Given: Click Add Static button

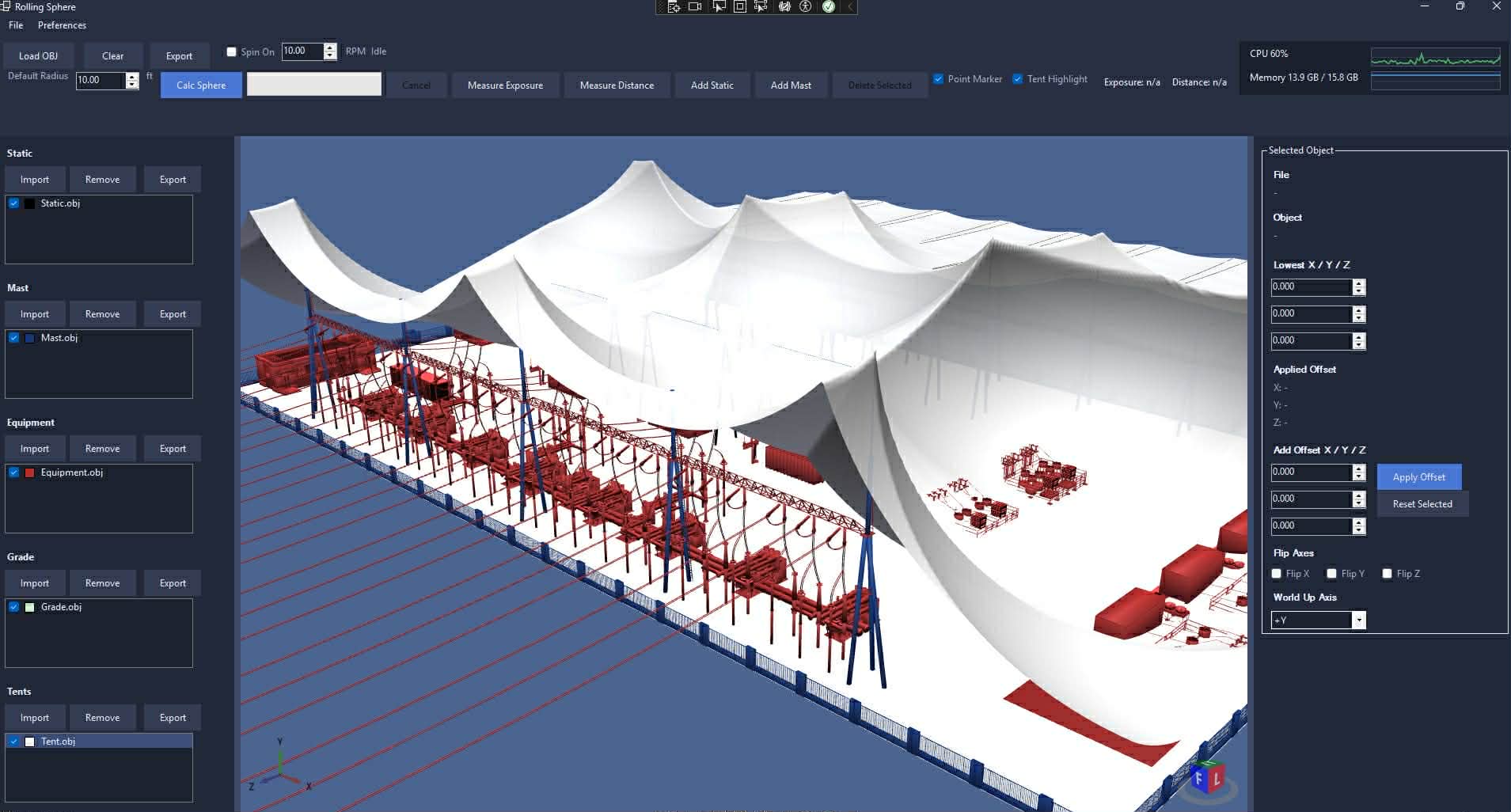Looking at the screenshot, I should click(x=712, y=85).
